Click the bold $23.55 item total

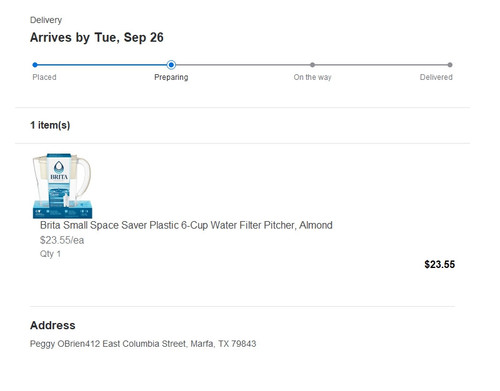point(440,264)
